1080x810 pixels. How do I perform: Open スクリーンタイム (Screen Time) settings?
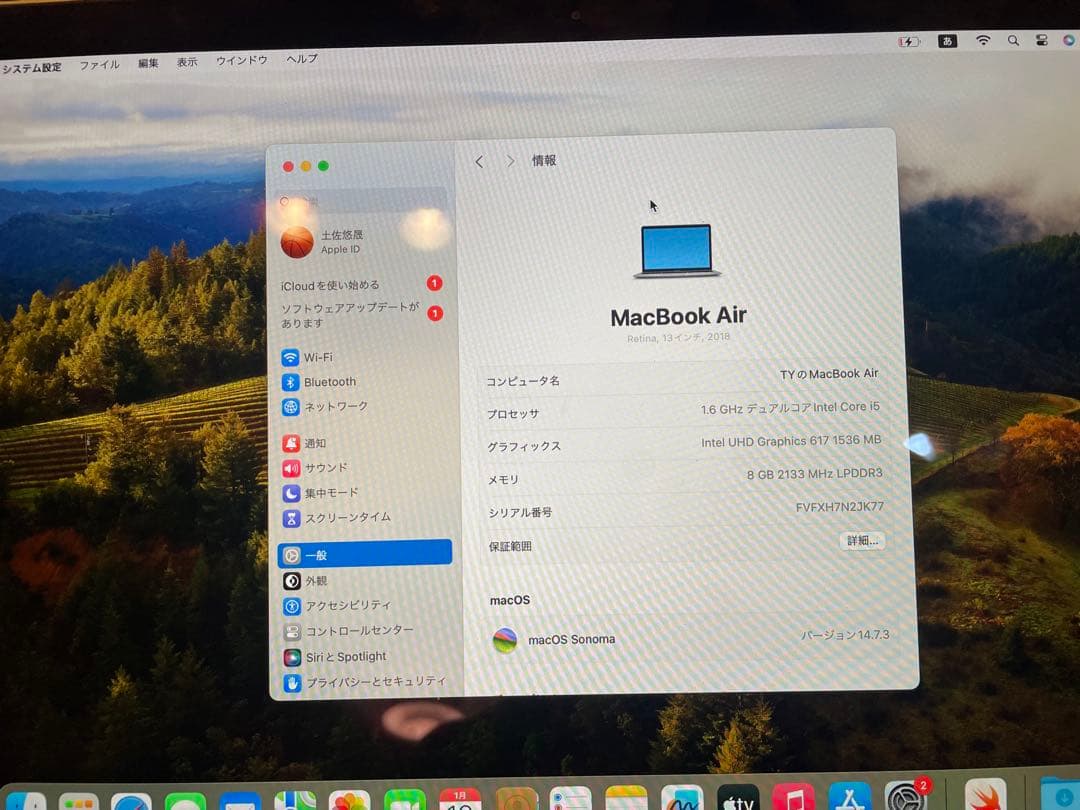coord(340,518)
